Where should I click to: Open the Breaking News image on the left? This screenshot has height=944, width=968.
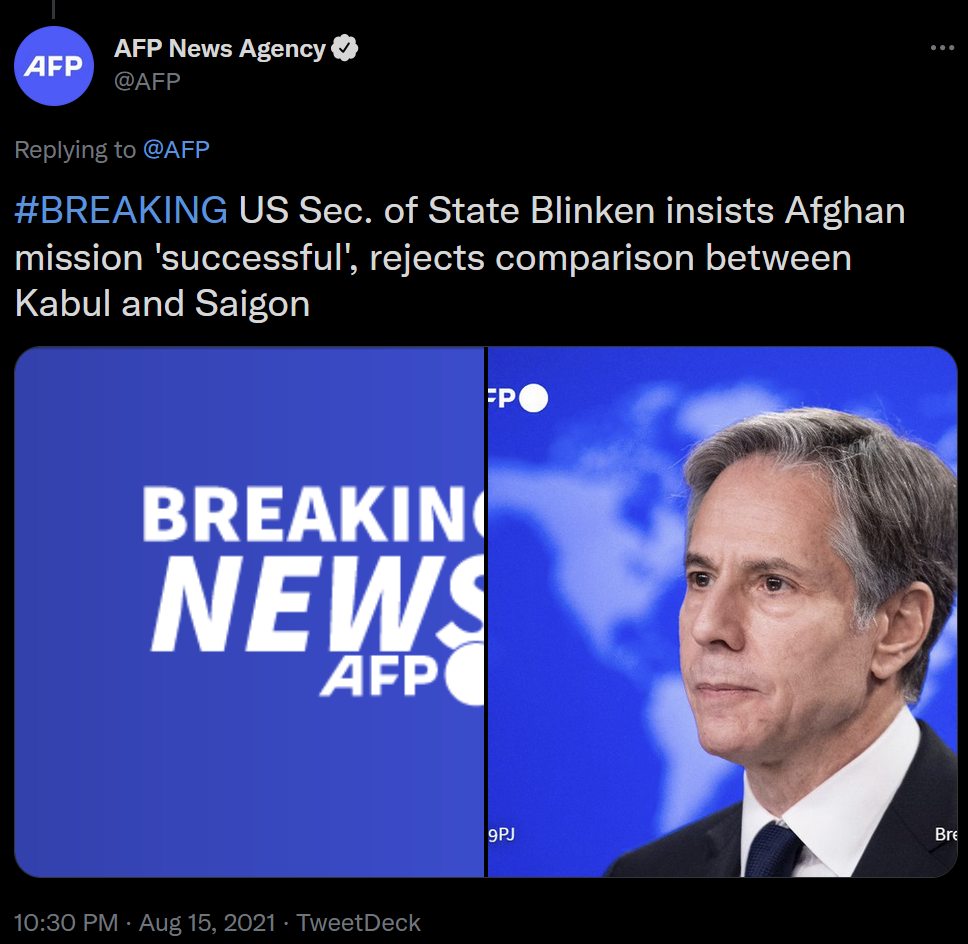pyautogui.click(x=250, y=612)
